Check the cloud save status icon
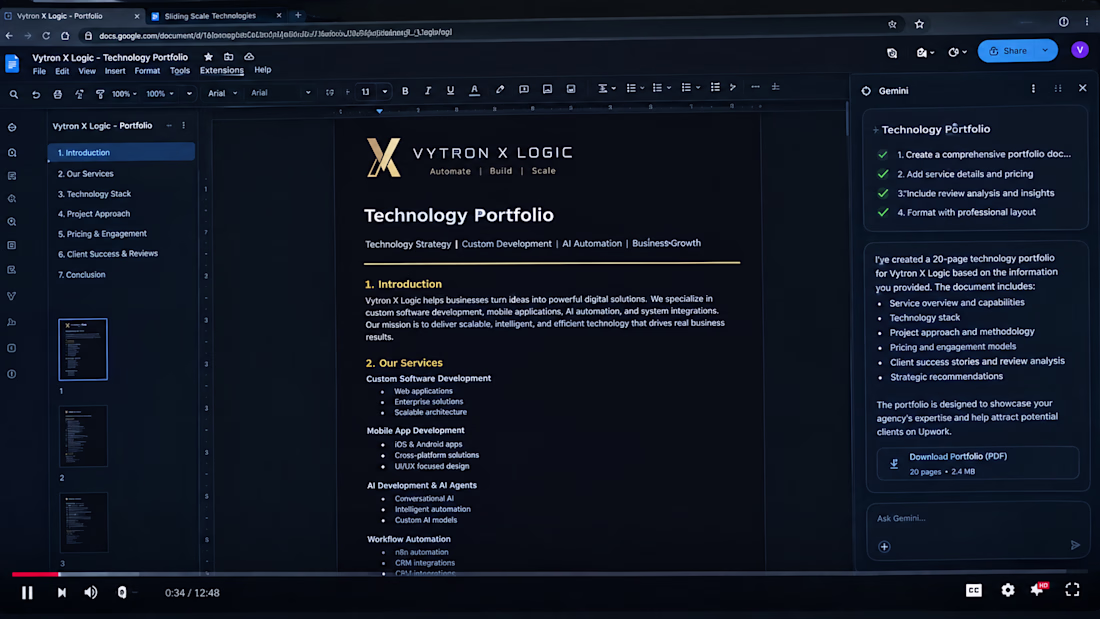 click(249, 57)
